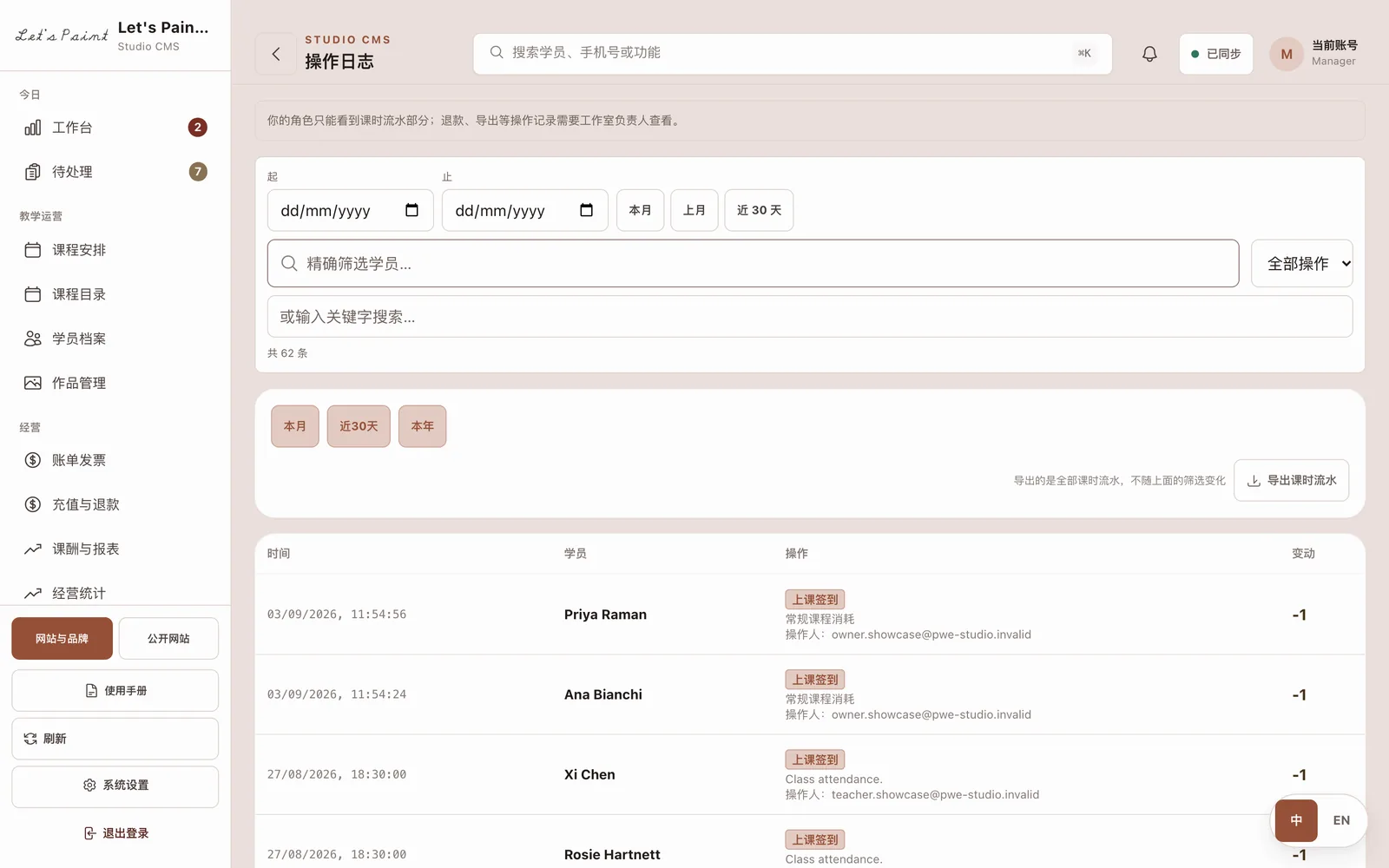Open 待处理 in the sidebar
Image resolution: width=1389 pixels, height=868 pixels.
pyautogui.click(x=115, y=172)
